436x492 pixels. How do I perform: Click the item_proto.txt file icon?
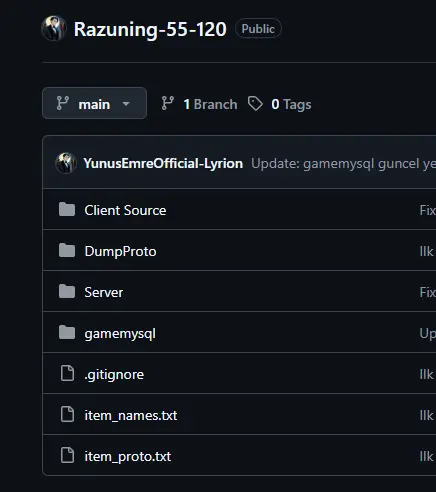67,455
